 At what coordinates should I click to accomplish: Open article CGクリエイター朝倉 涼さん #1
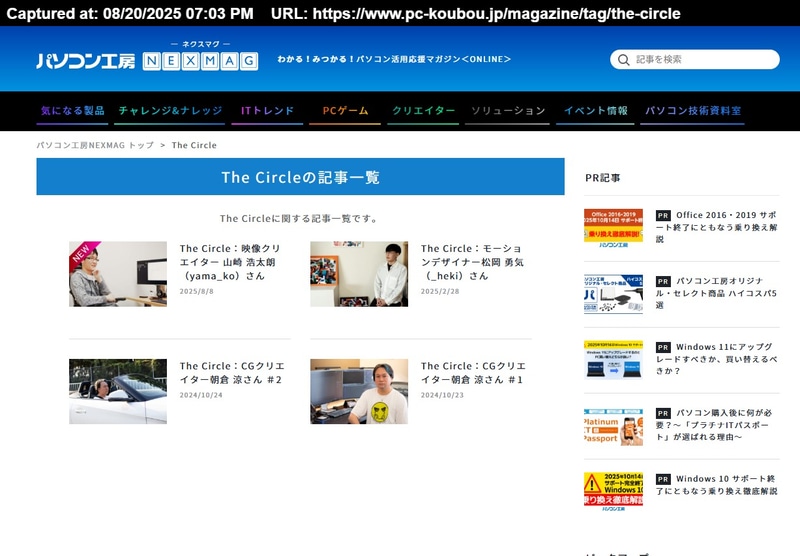pos(473,373)
